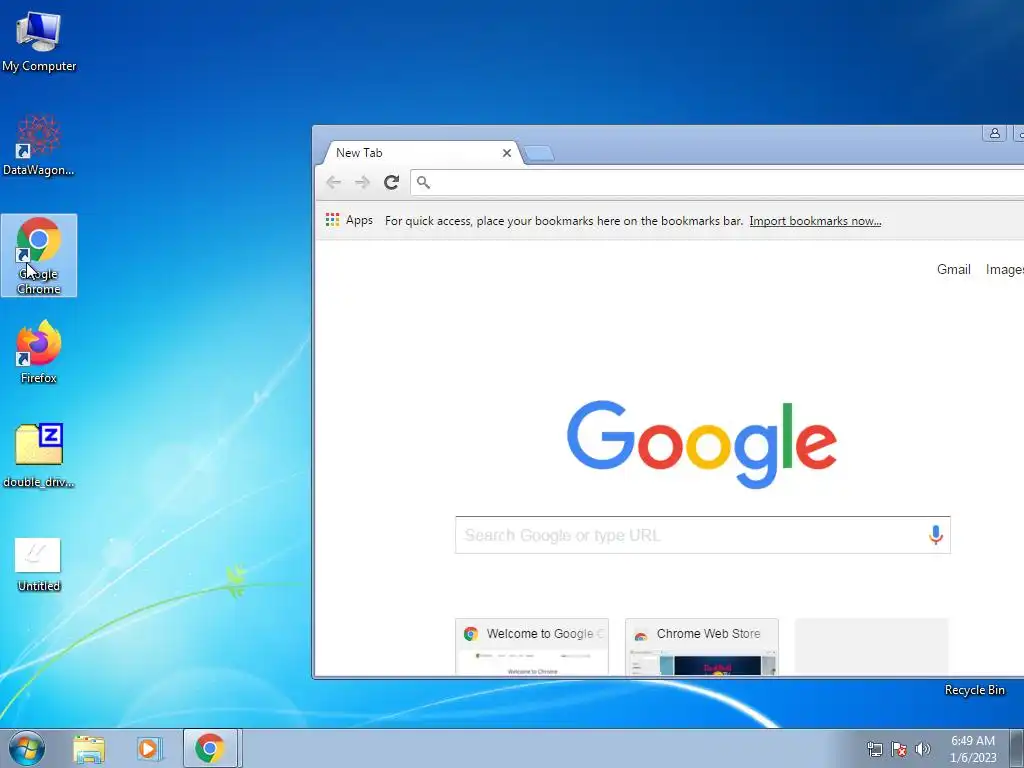The image size is (1024, 768).
Task: Open the Images link
Action: 1004,269
